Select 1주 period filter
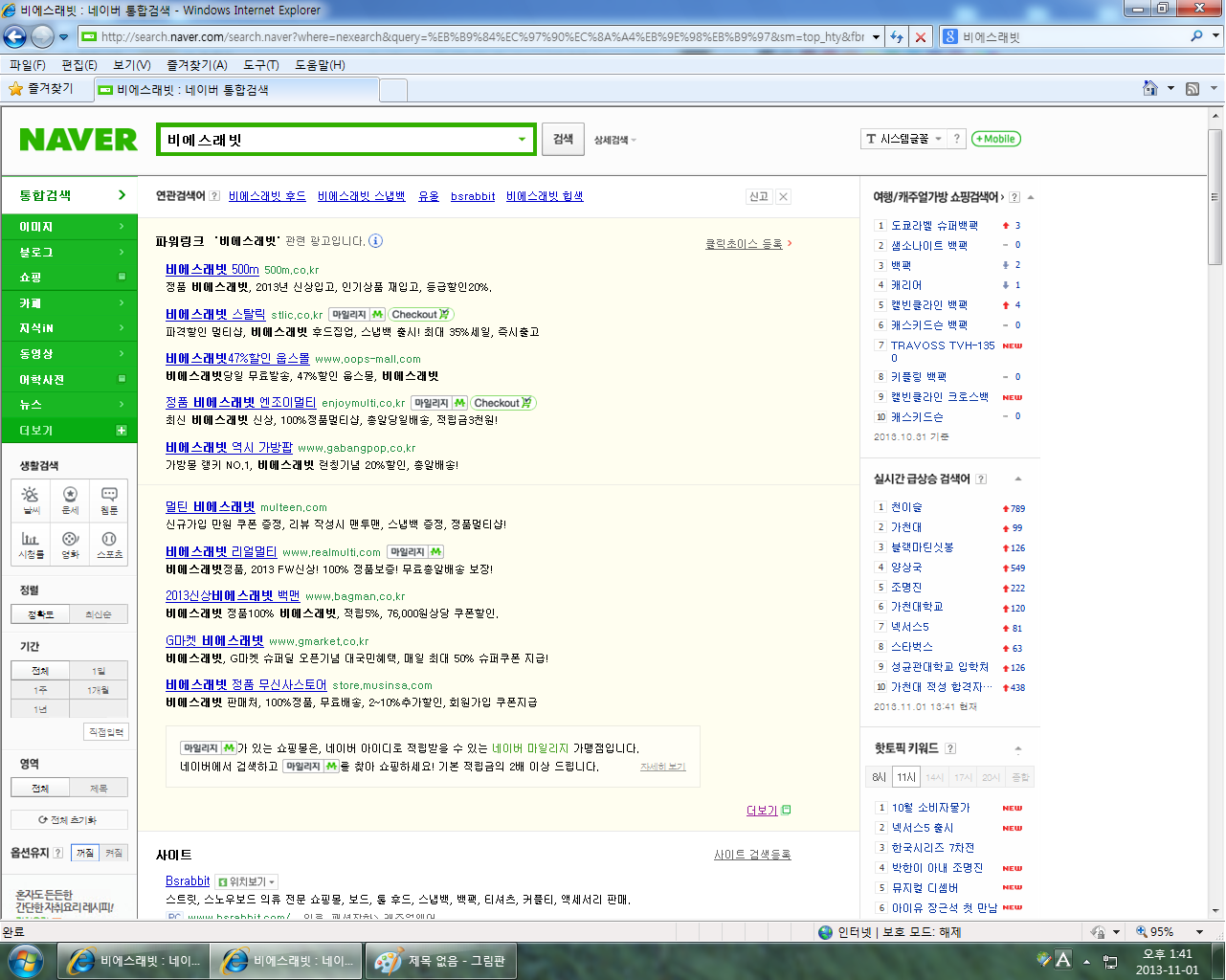The width and height of the screenshot is (1226, 980). tap(40, 690)
